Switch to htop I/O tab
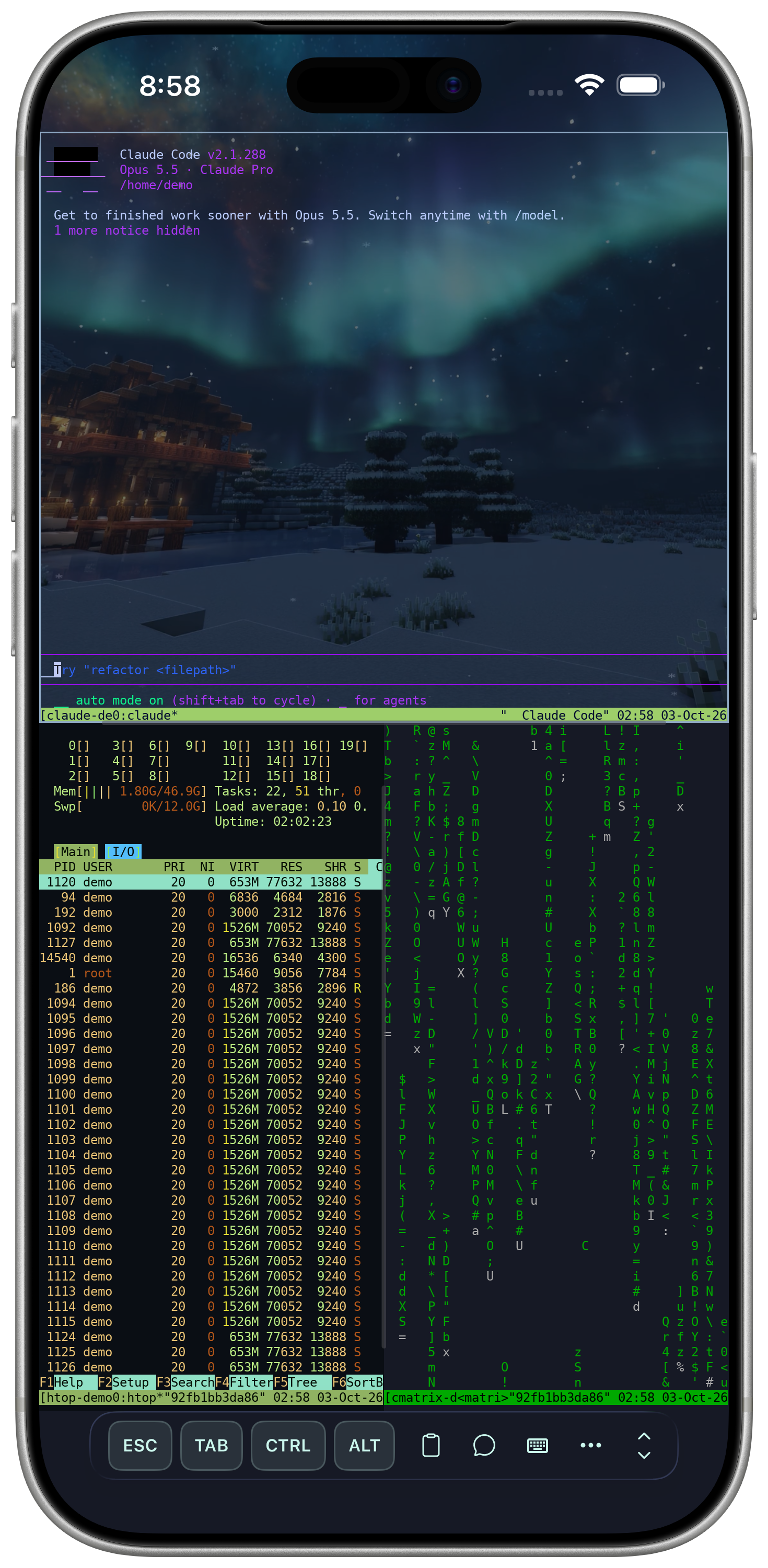Screen dimensions: 768x1568 point(123,851)
